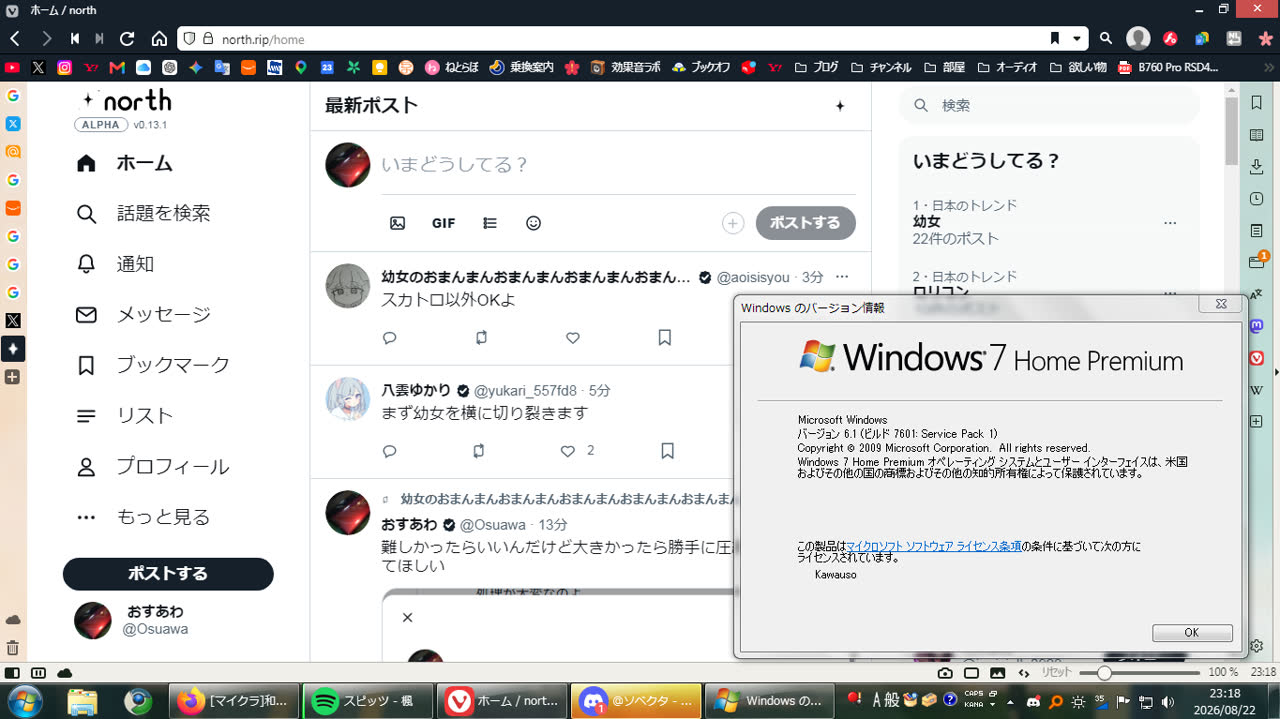Open the GIF picker in composer
The height and width of the screenshot is (719, 1280).
(444, 223)
